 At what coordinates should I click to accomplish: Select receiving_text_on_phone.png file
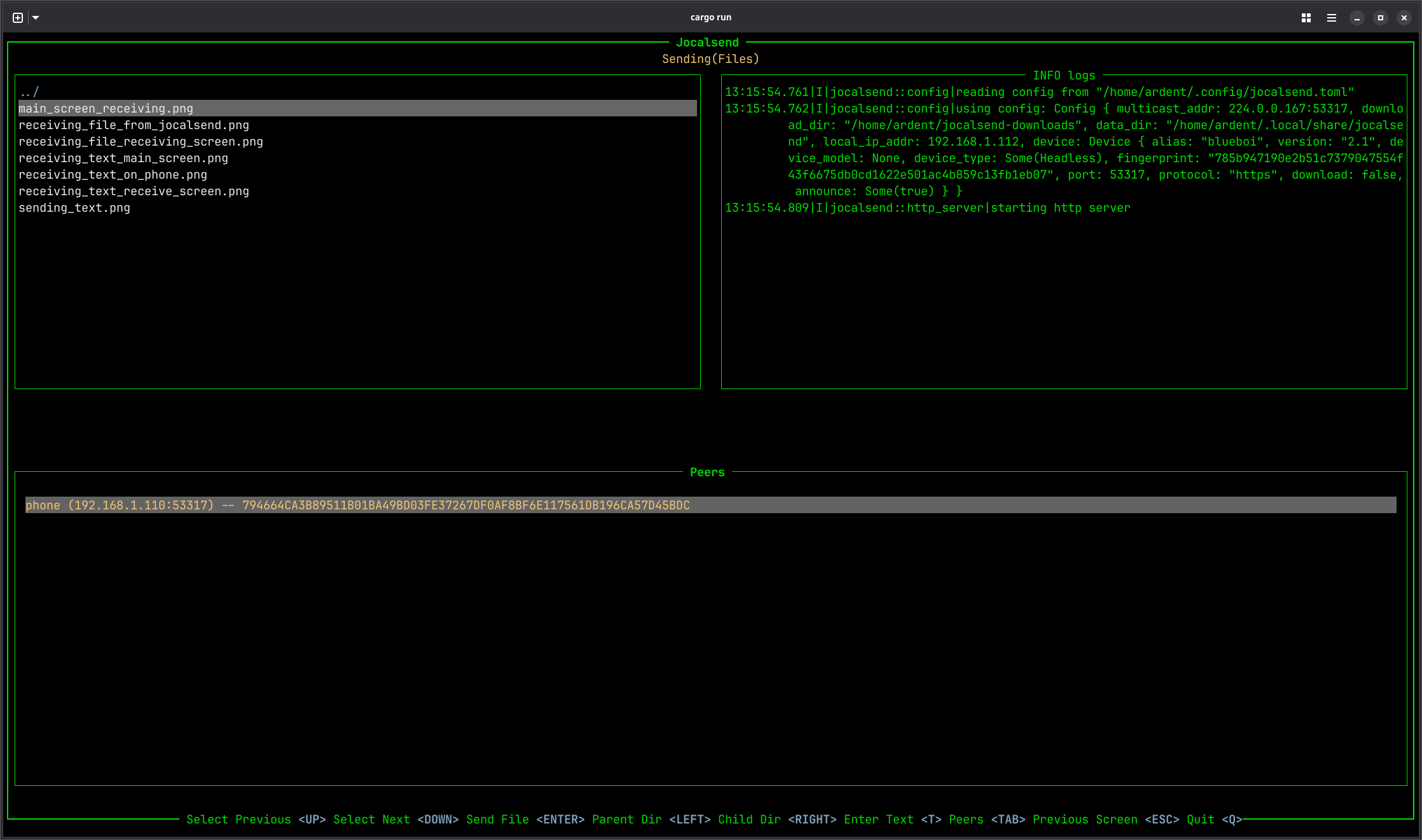coord(113,175)
